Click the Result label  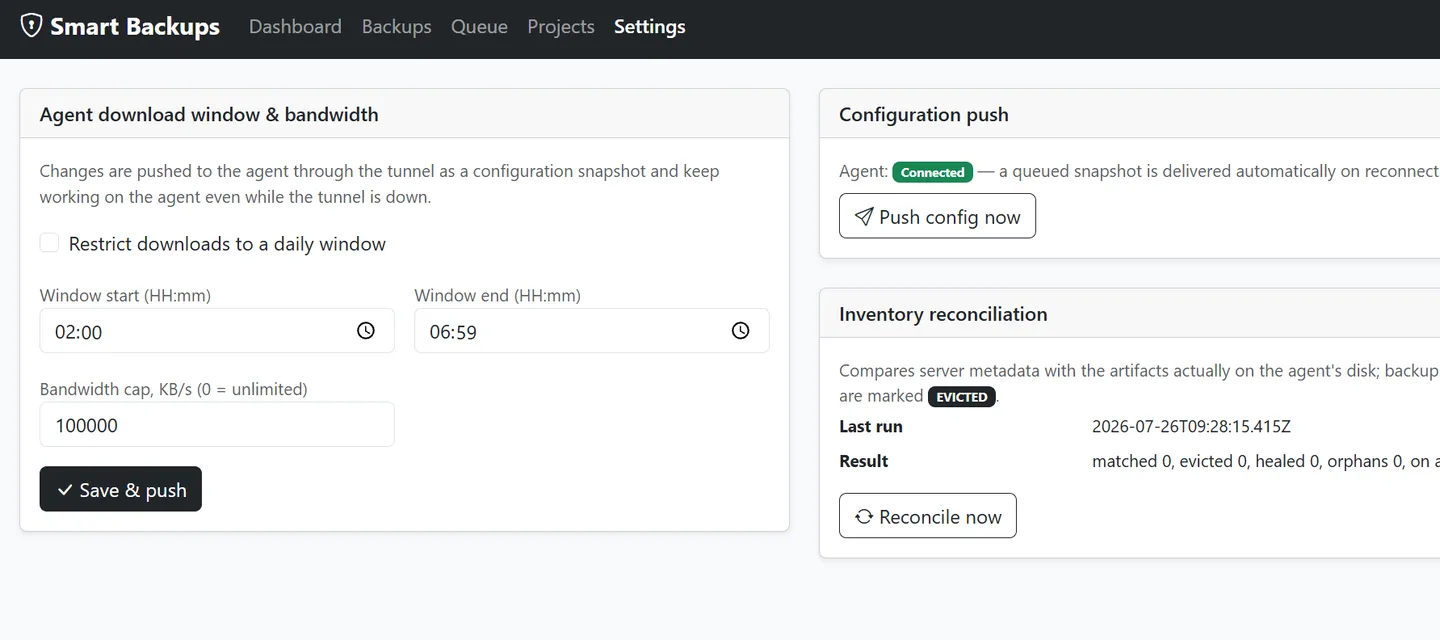(x=864, y=461)
